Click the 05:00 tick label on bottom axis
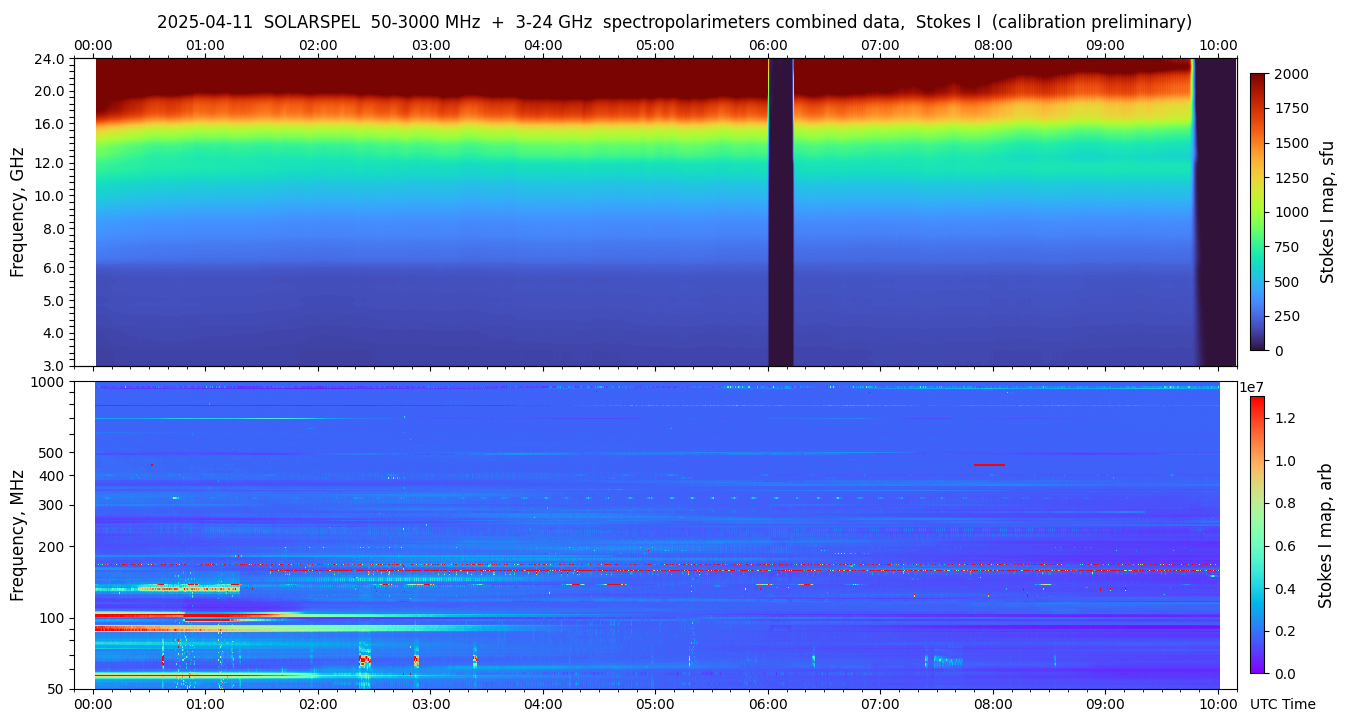This screenshot has height=725, width=1350. coord(655,704)
